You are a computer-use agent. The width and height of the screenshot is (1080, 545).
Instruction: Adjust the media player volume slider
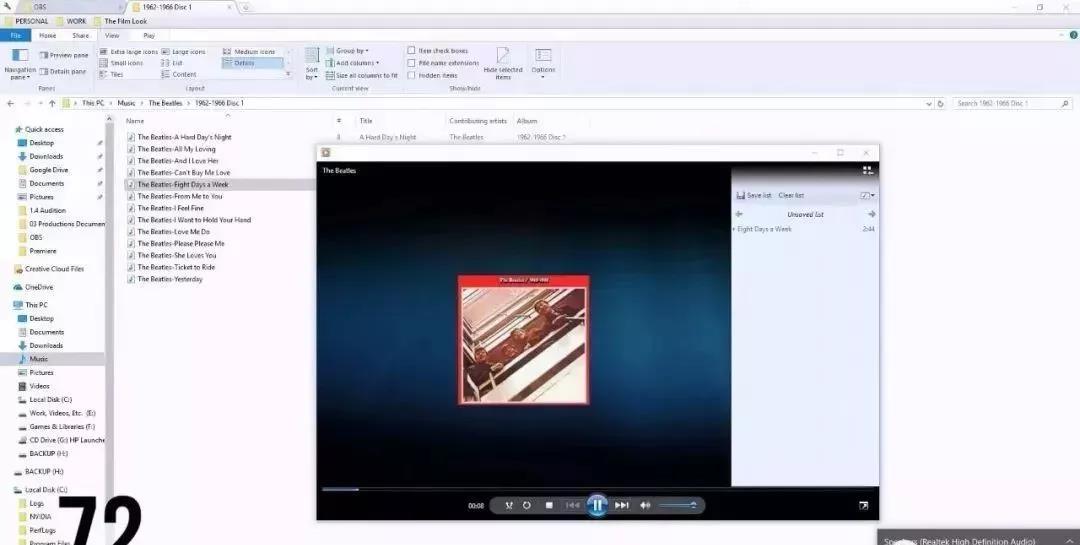(678, 505)
